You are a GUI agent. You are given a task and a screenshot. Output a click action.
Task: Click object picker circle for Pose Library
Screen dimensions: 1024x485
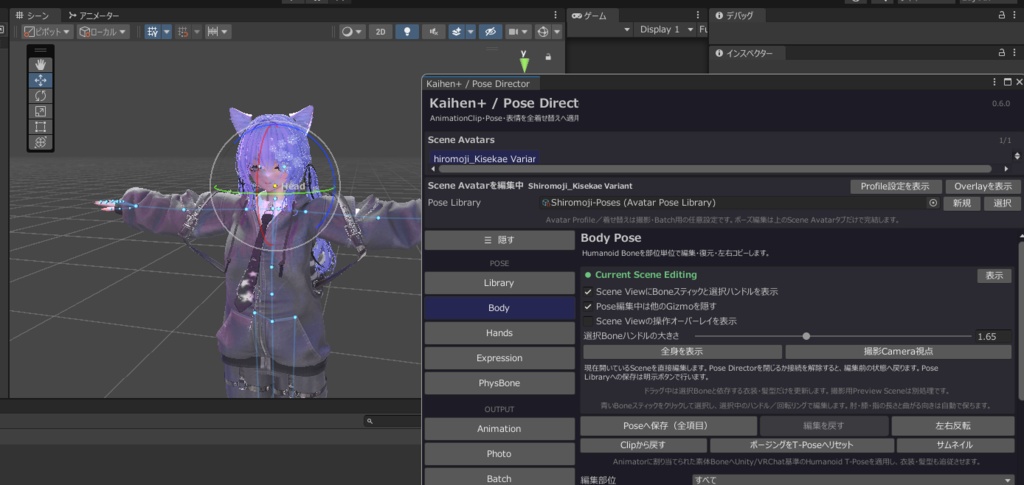933,203
